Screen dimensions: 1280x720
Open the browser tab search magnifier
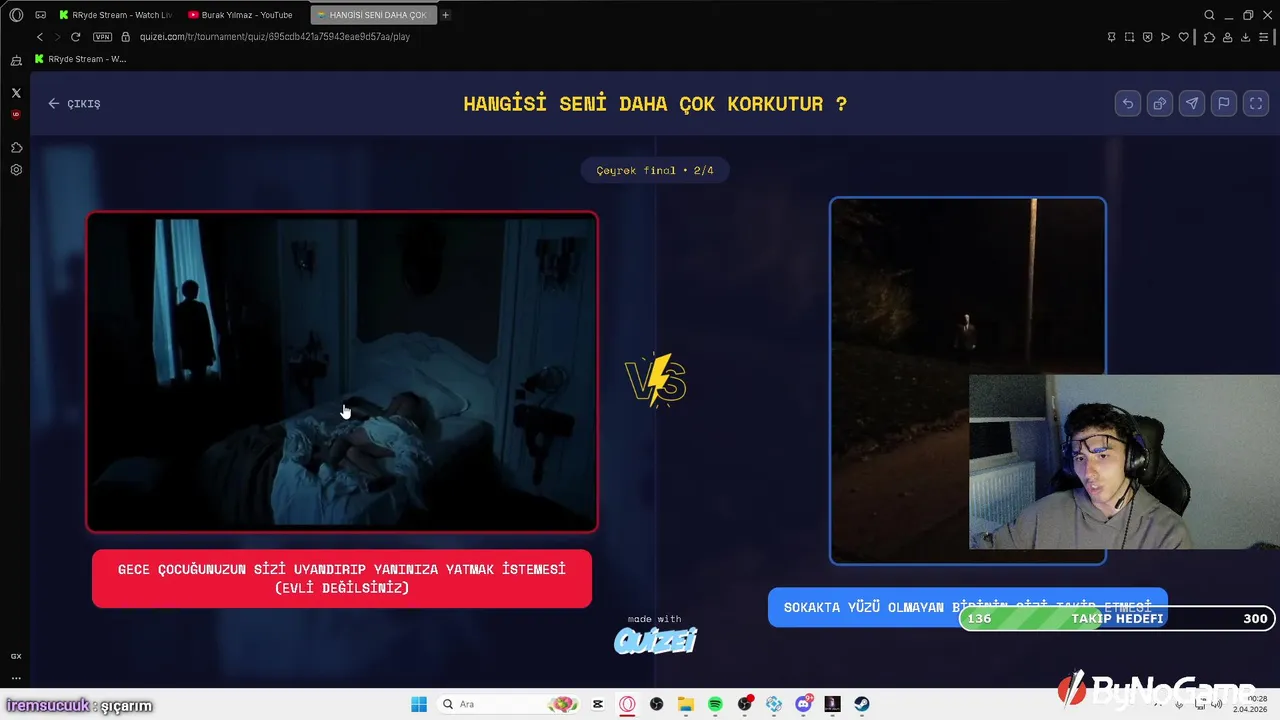1209,15
